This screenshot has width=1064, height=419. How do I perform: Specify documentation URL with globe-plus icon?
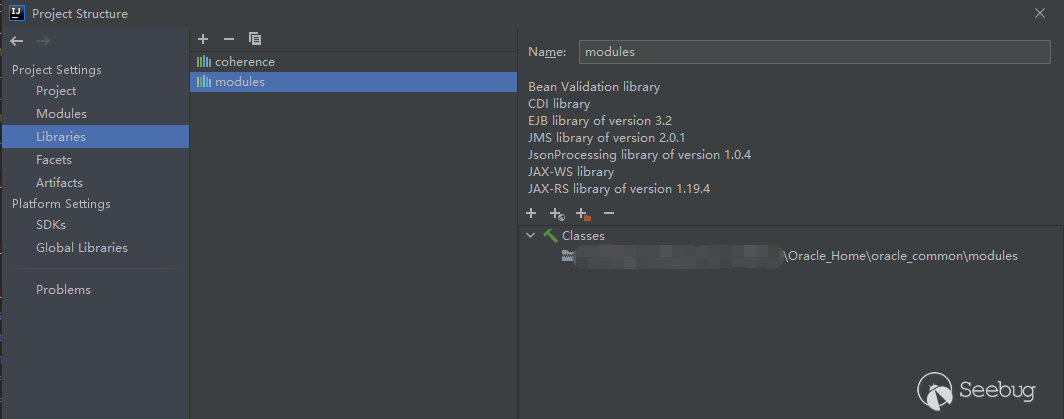[557, 213]
